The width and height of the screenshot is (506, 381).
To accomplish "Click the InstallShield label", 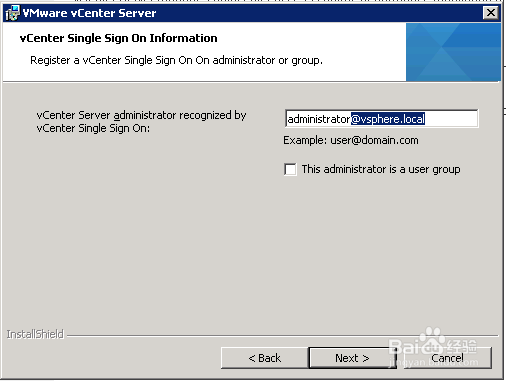I will [x=35, y=334].
